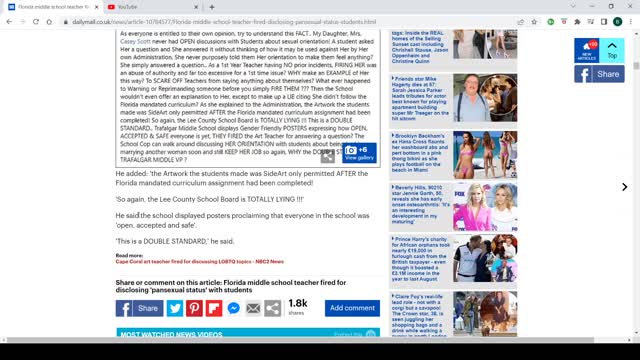Select the Florida middle school teacher tab

tap(53, 7)
